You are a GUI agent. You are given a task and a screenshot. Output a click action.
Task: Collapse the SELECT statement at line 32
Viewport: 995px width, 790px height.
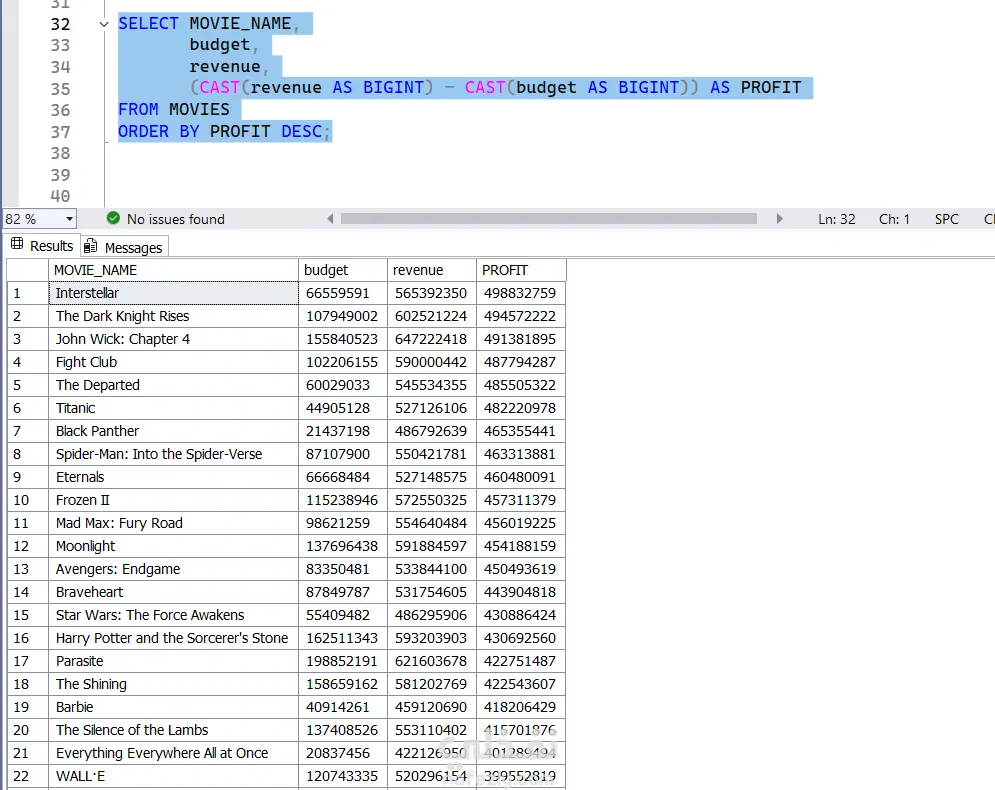click(x=104, y=24)
